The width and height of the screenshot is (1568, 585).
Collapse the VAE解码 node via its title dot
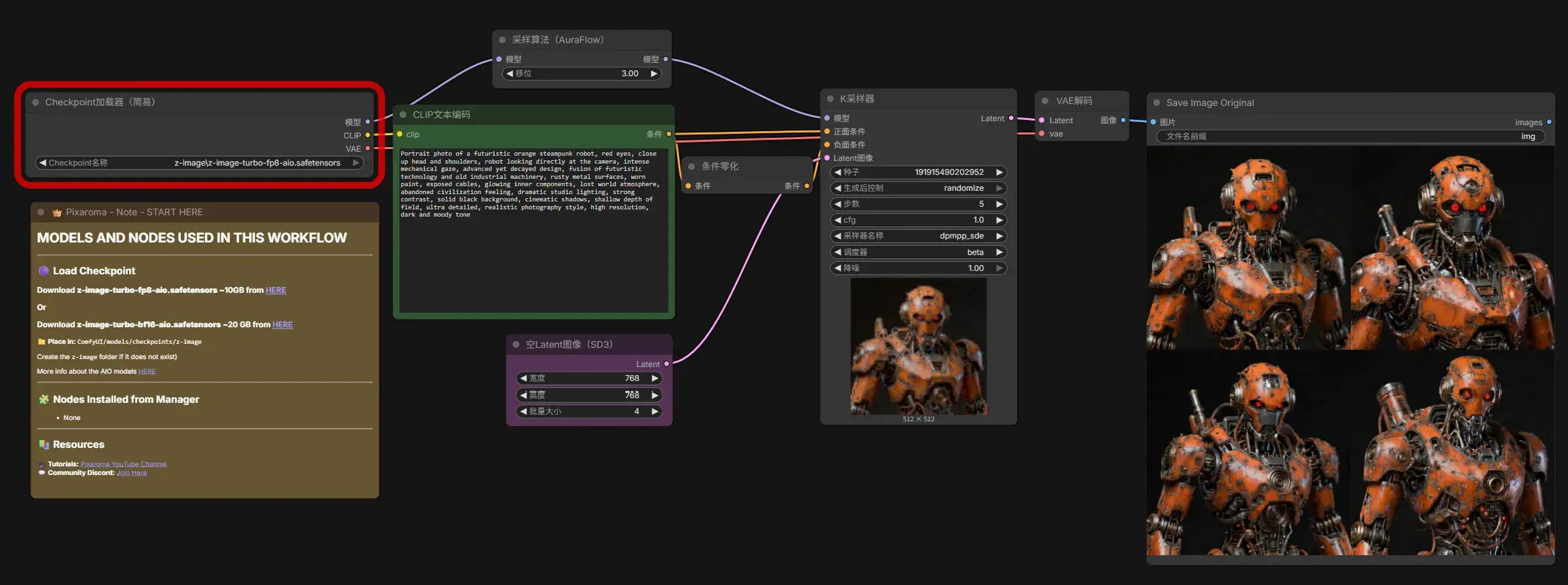tap(1045, 101)
